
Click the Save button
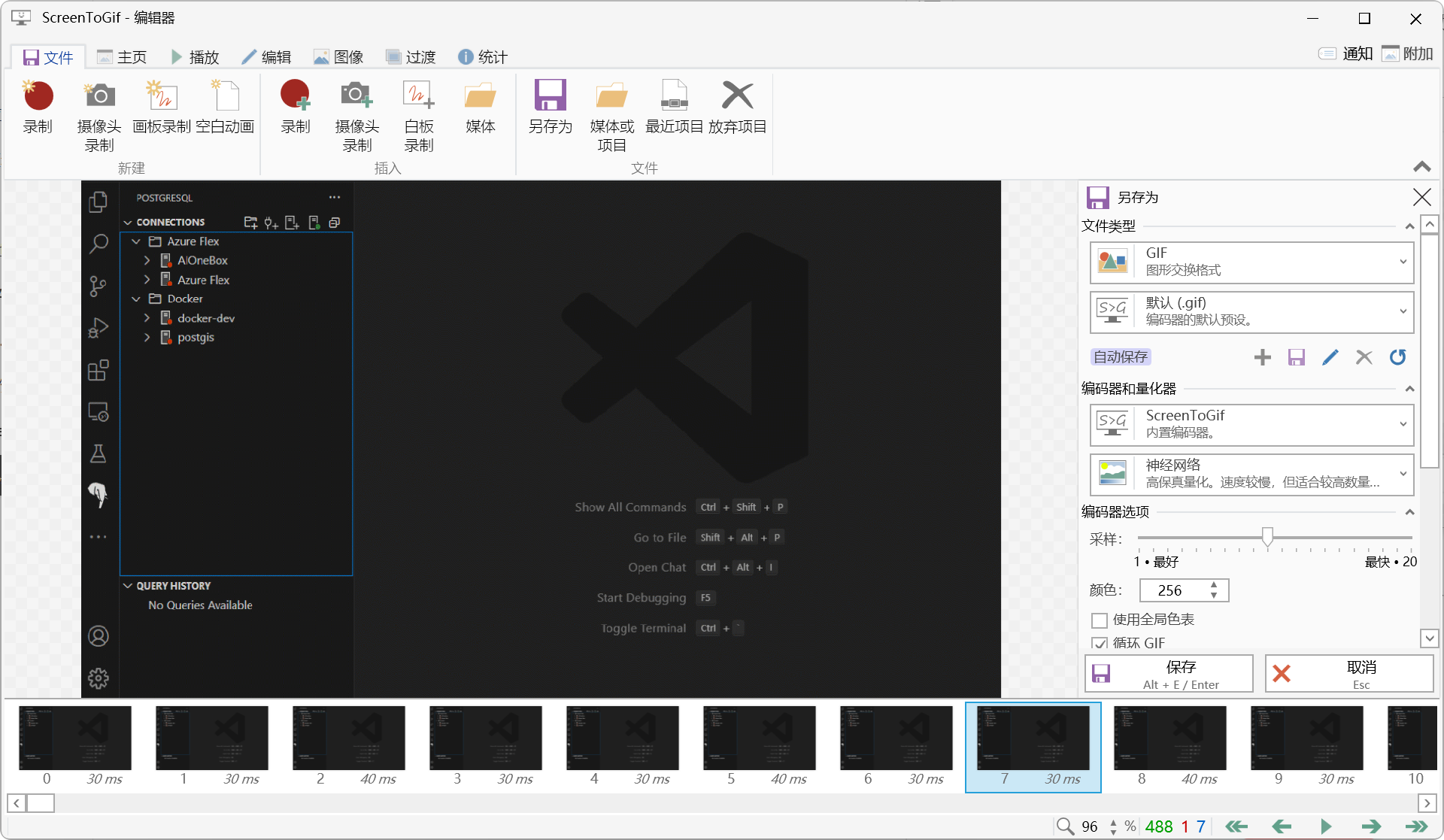pyautogui.click(x=1169, y=674)
